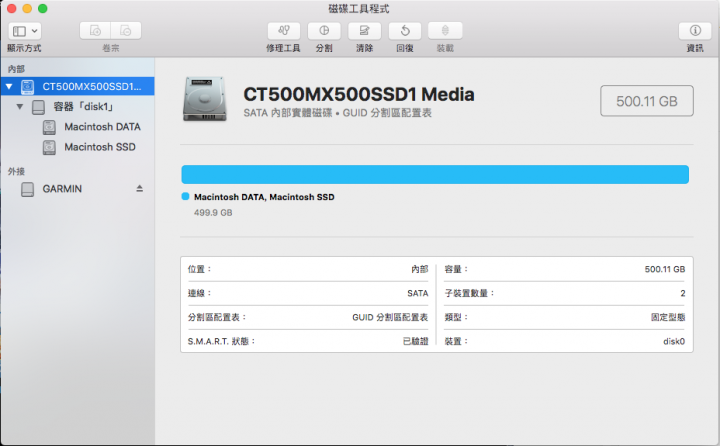This screenshot has height=446, width=720.
Task: Click the 500.11 GB capacity box
Action: pyautogui.click(x=647, y=101)
